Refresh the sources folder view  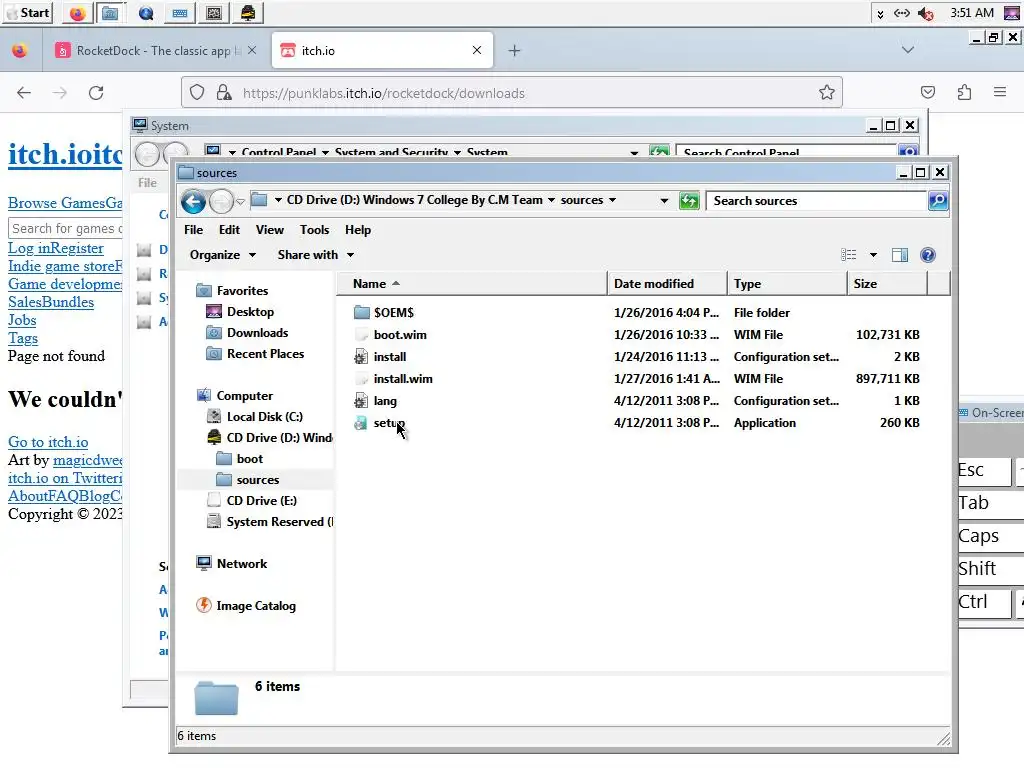[x=689, y=200]
